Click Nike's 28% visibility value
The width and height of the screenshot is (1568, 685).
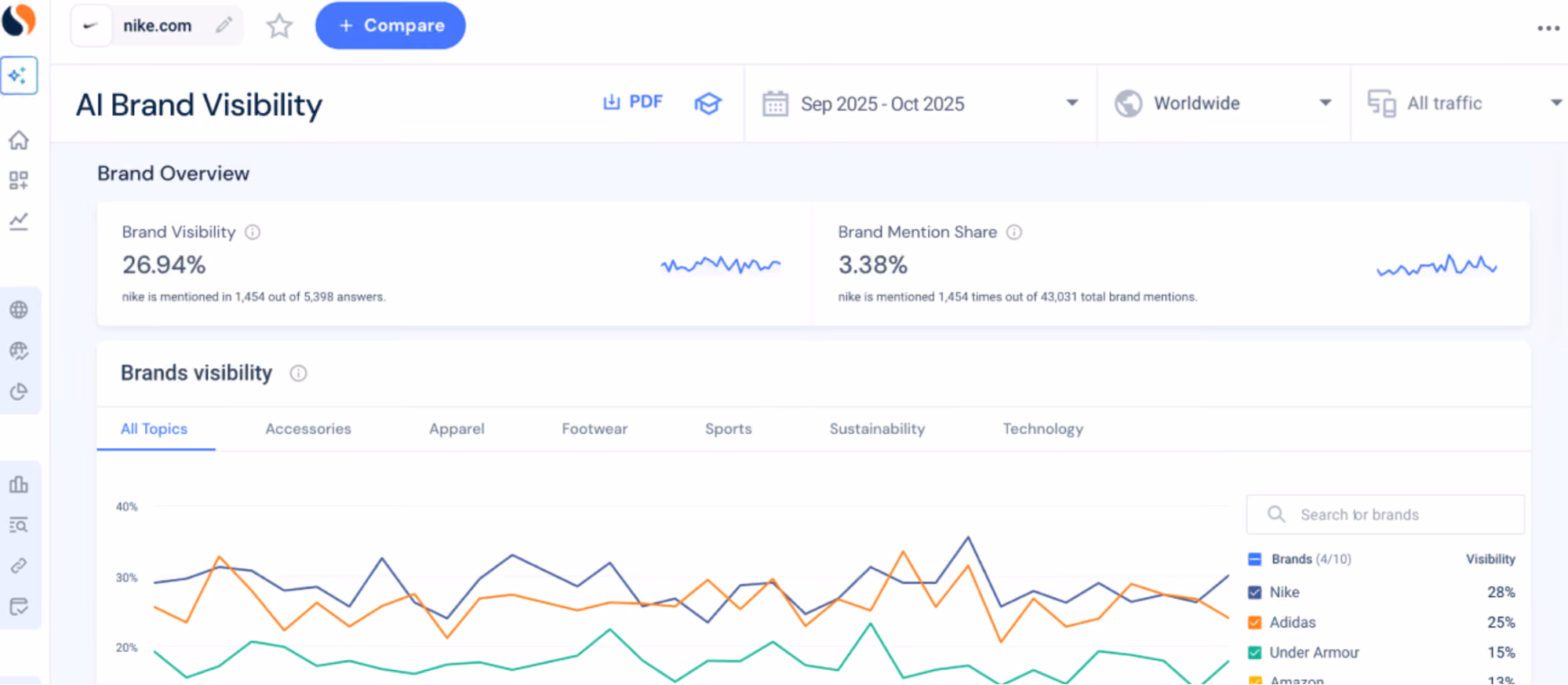pyautogui.click(x=1501, y=592)
